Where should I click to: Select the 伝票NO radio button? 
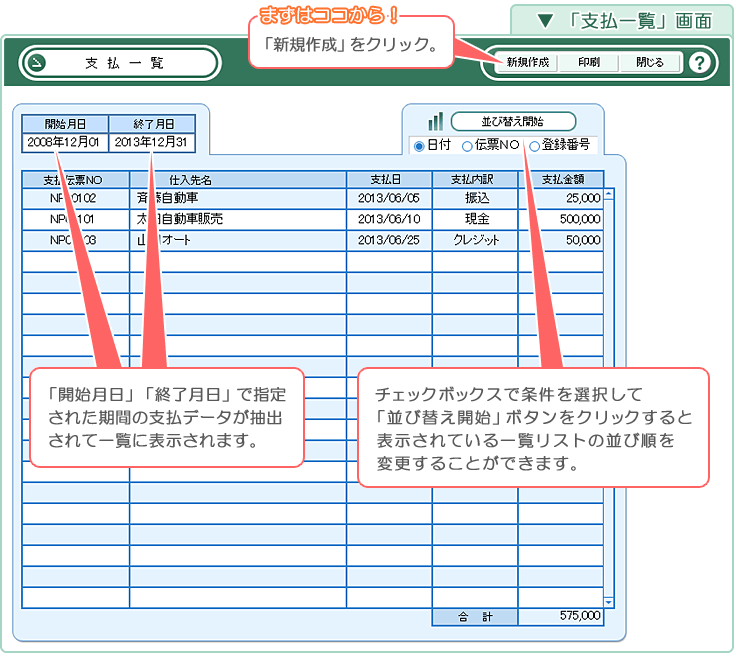point(467,147)
